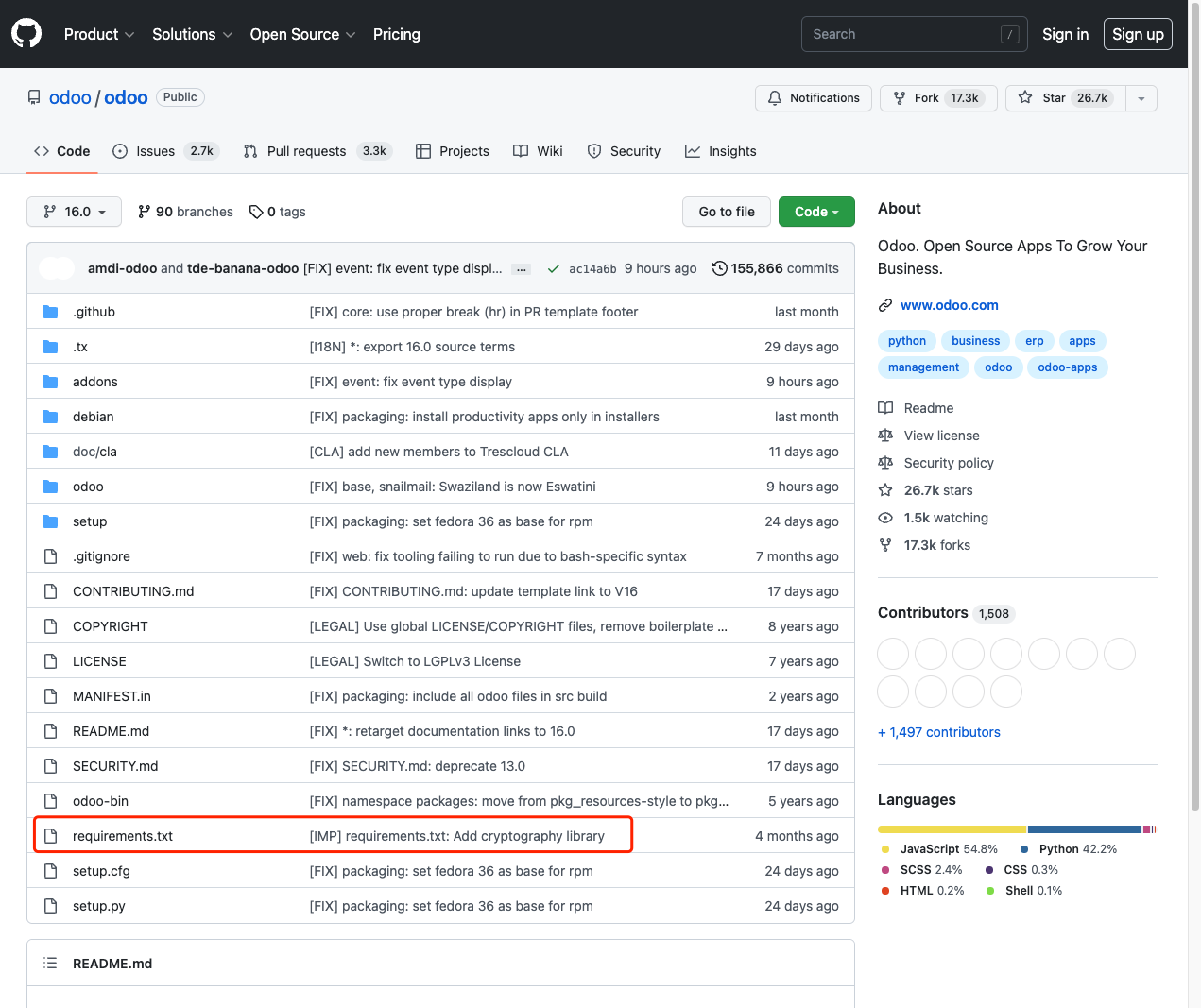The width and height of the screenshot is (1201, 1008).
Task: Switch to the Code tab
Action: (62, 151)
